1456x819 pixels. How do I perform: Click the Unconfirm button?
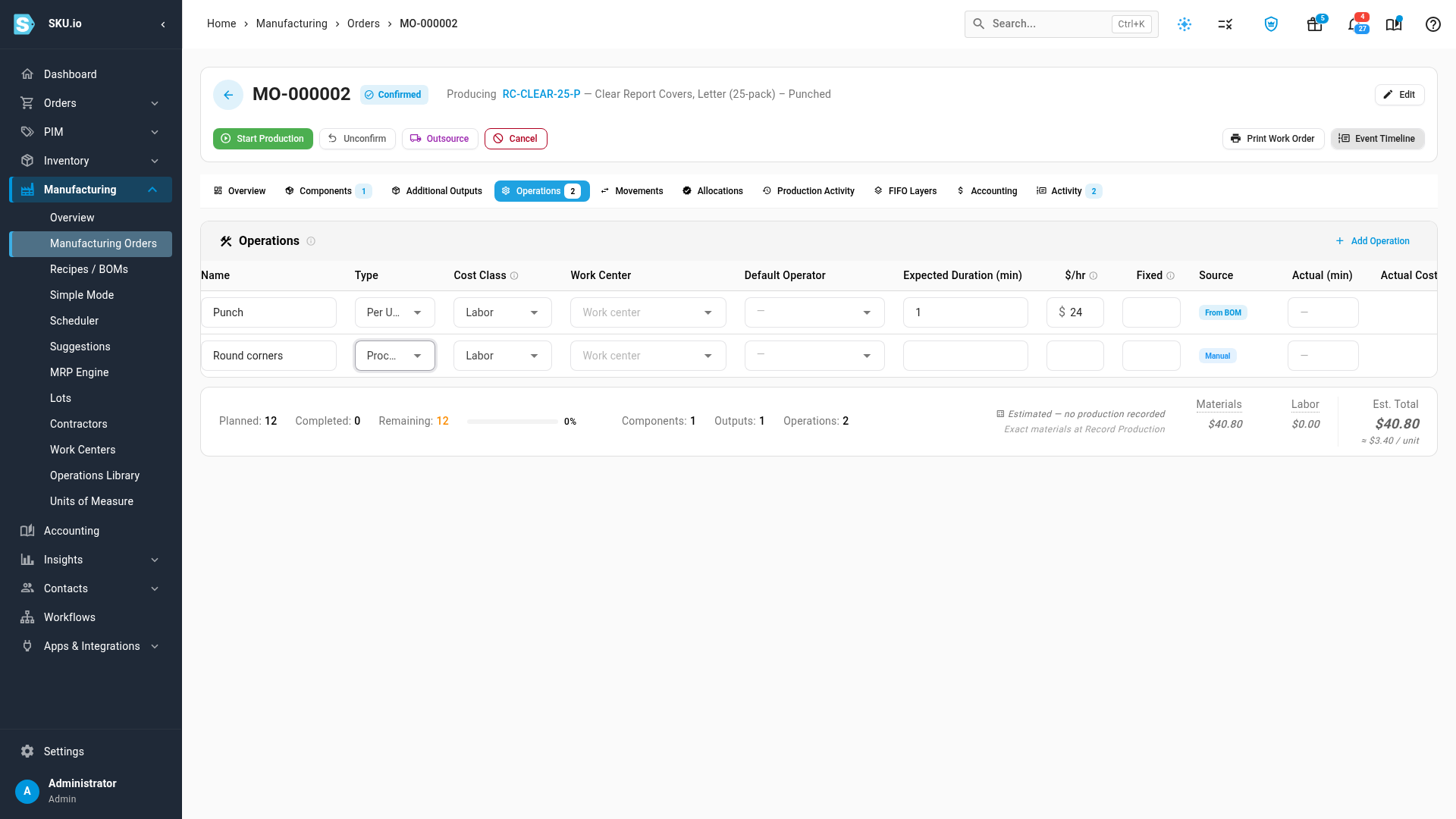point(357,139)
